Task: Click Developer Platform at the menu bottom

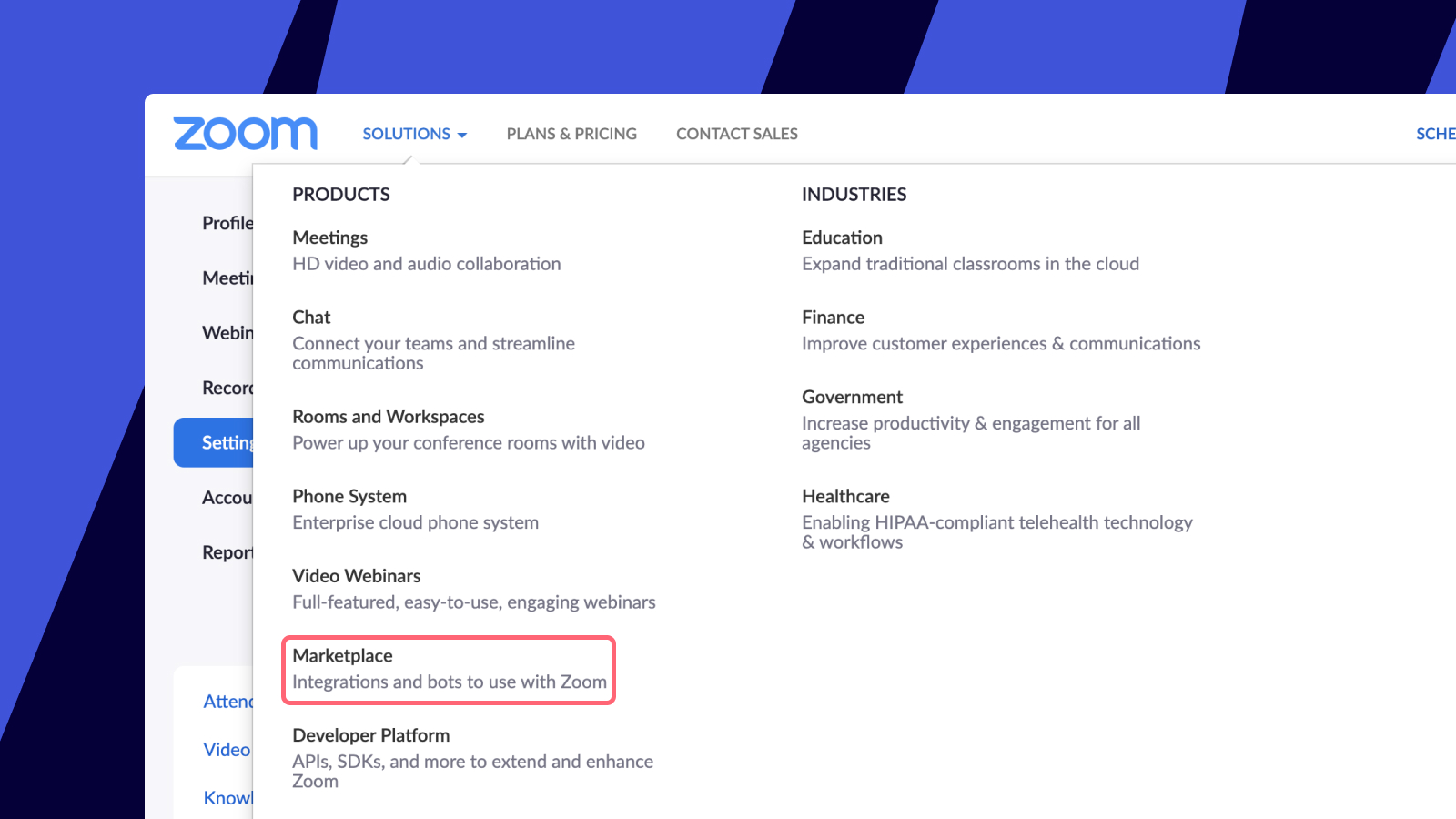Action: coord(370,735)
